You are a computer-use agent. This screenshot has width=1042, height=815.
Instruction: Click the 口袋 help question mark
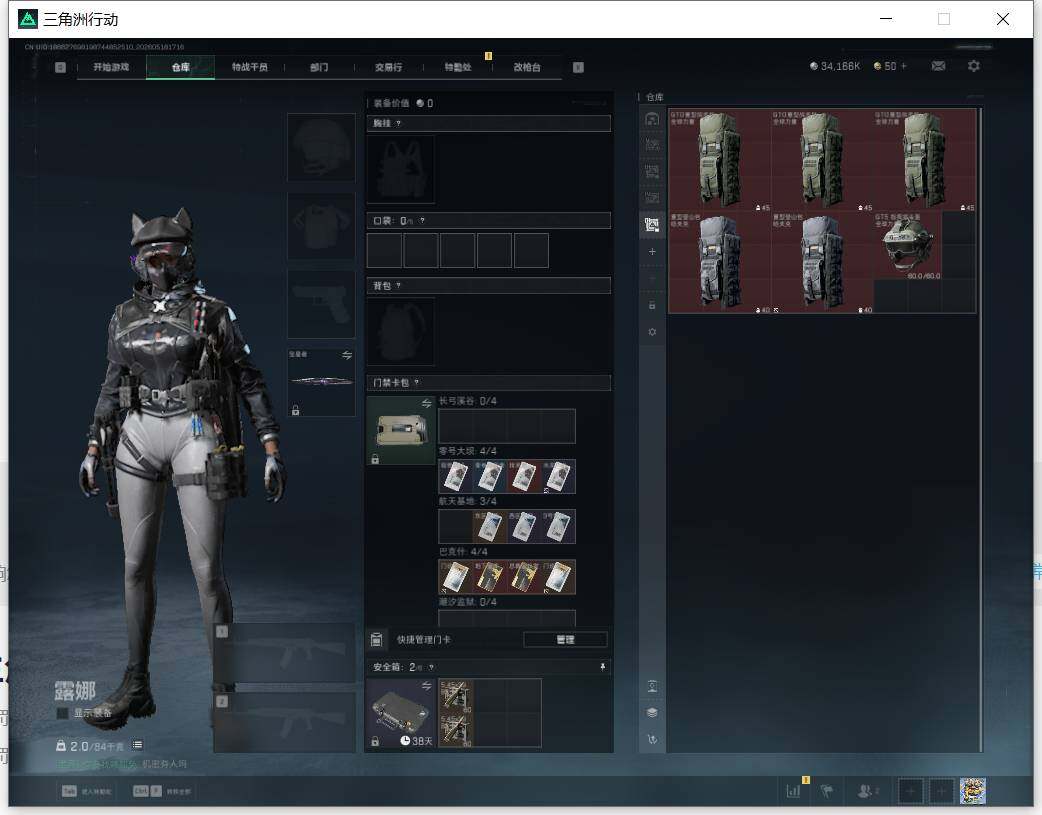422,221
